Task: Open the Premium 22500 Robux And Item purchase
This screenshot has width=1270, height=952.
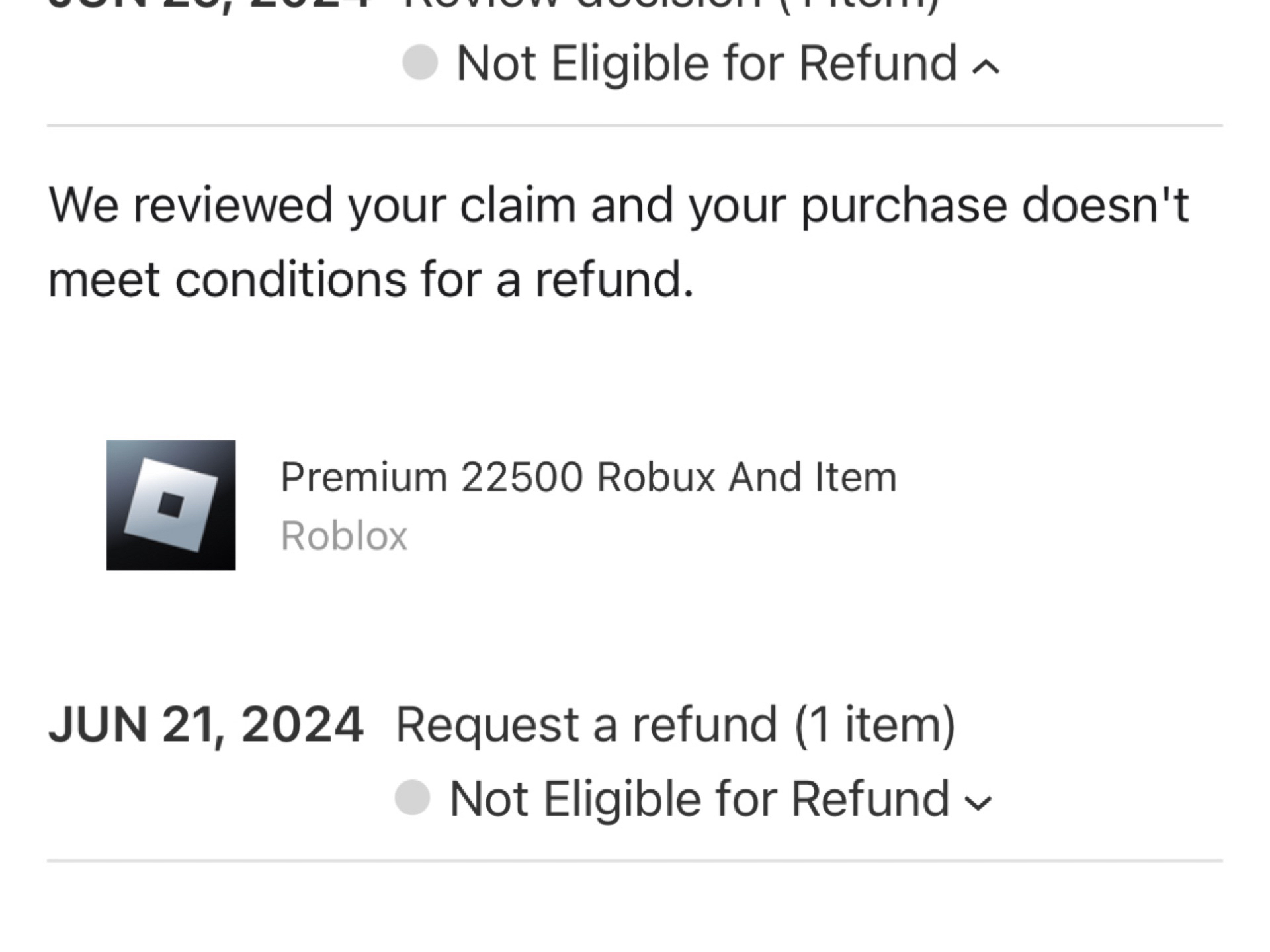Action: pos(588,477)
